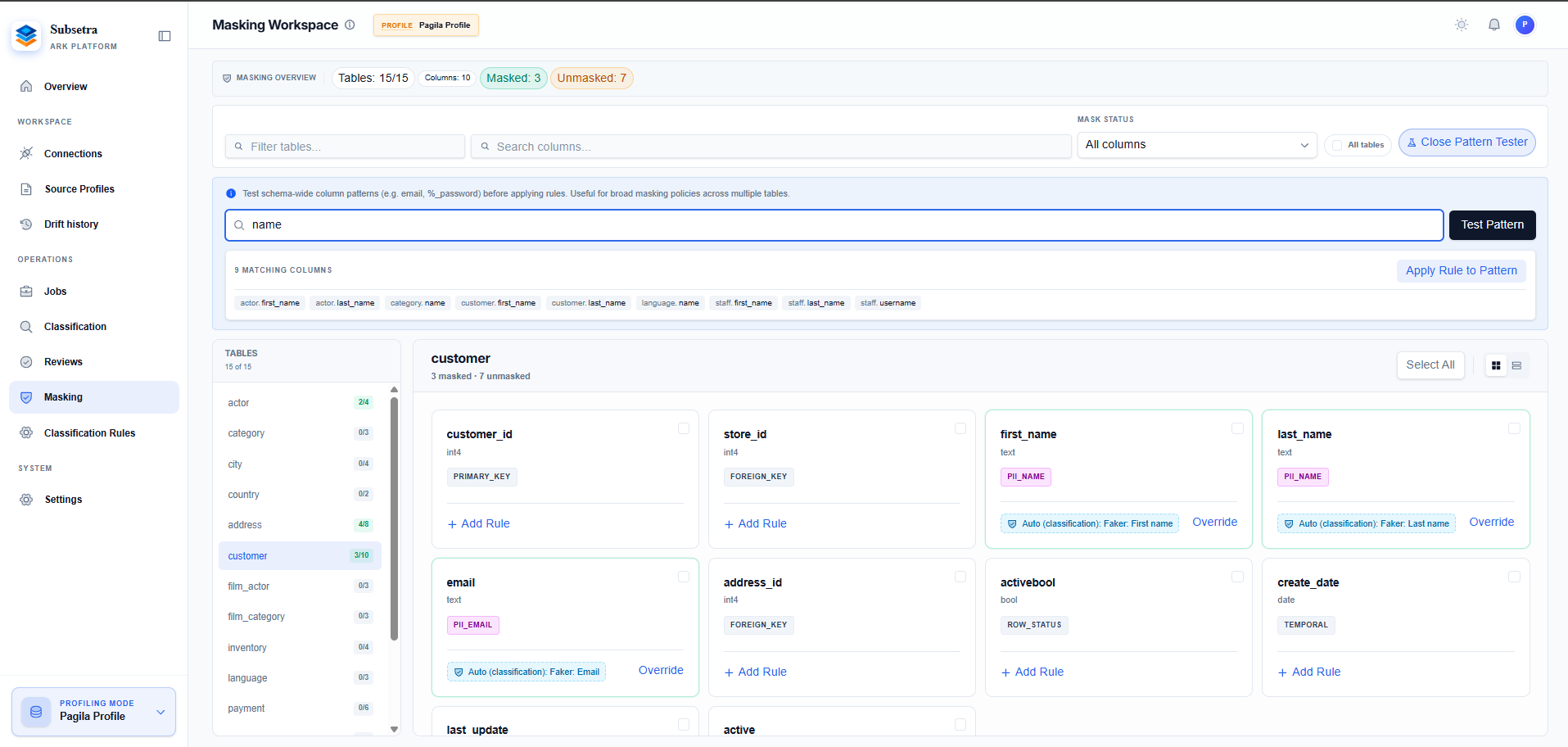Override the first_name masking rule
1568x747 pixels.
click(x=1214, y=523)
